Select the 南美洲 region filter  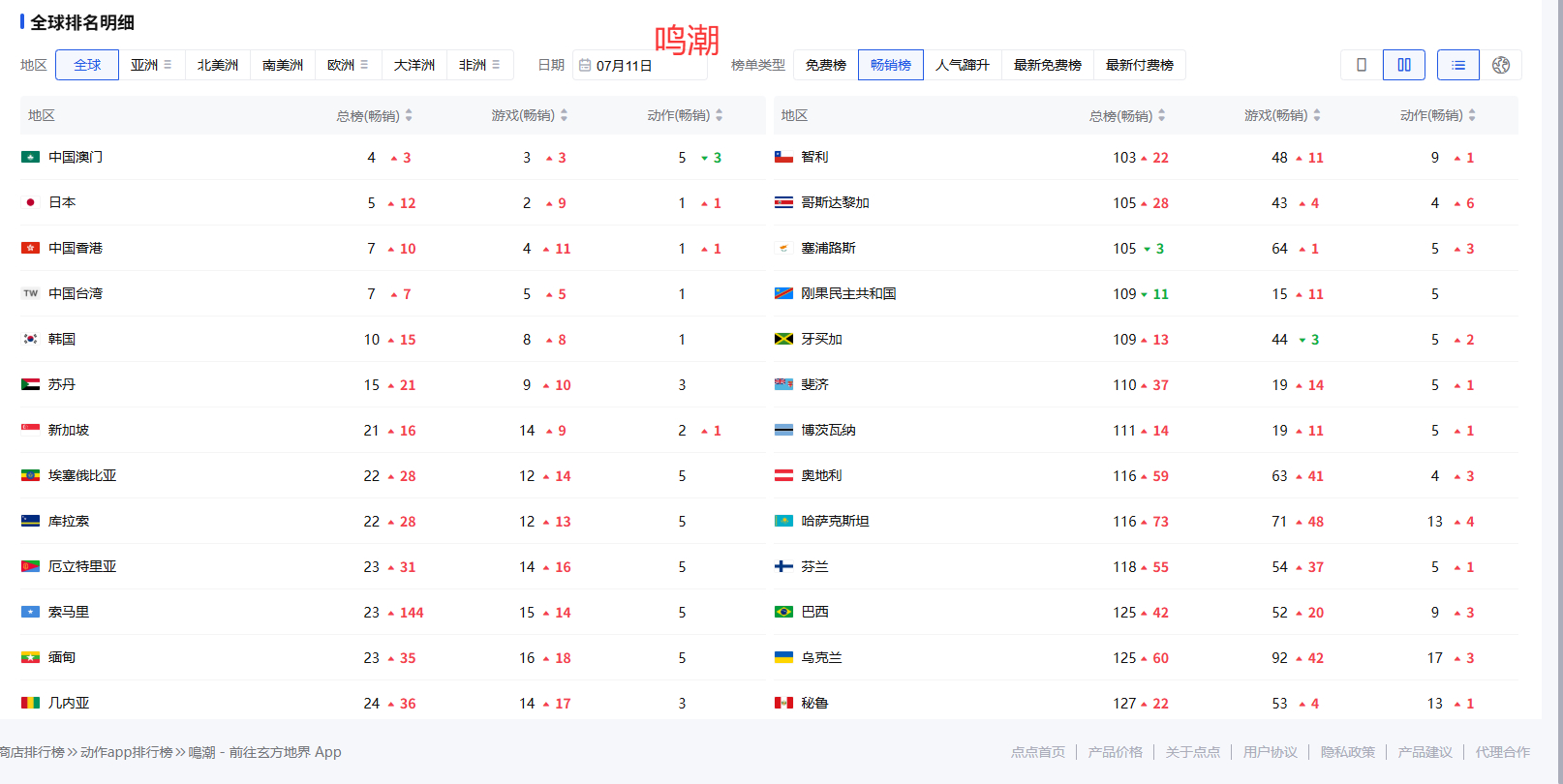point(283,65)
